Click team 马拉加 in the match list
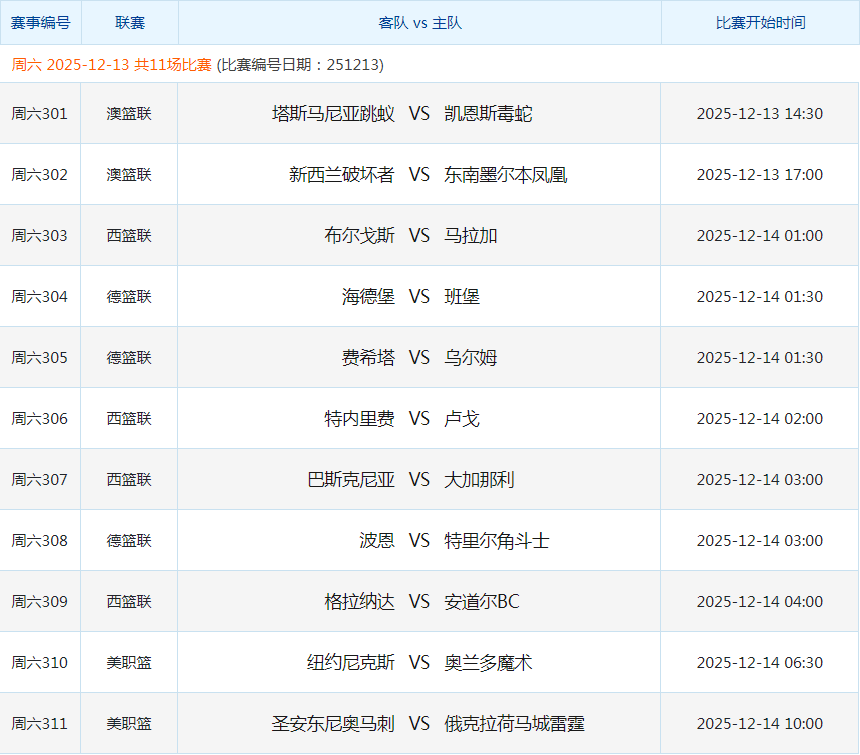The width and height of the screenshot is (860, 755). point(471,236)
